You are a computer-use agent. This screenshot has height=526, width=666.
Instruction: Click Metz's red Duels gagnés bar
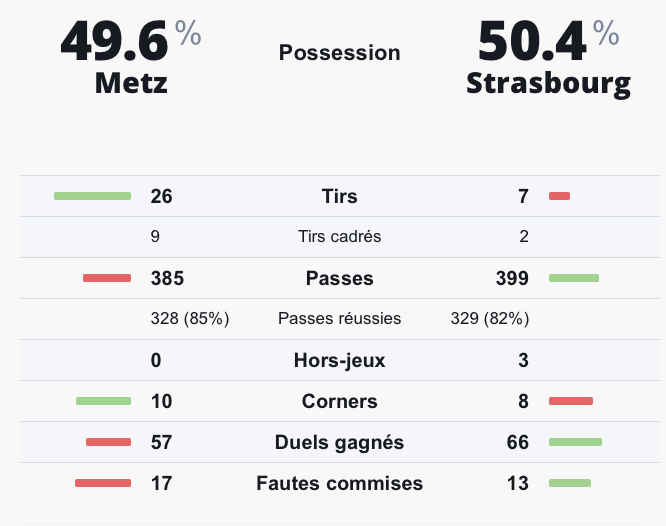point(108,442)
